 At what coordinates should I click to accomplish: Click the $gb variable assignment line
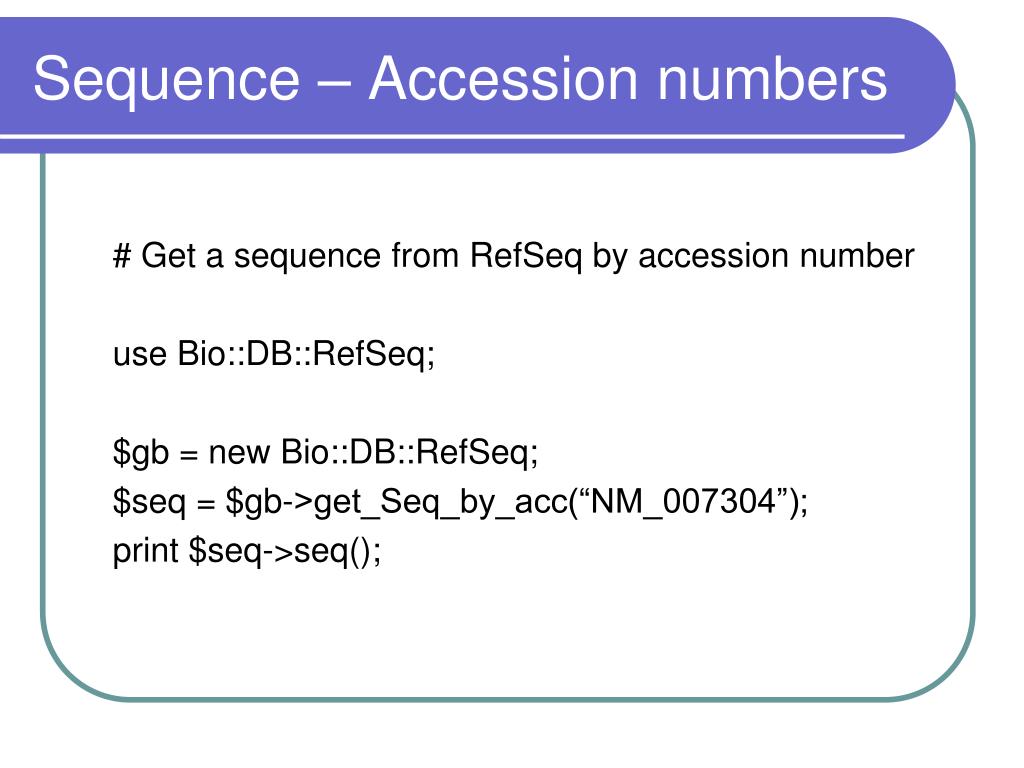325,453
